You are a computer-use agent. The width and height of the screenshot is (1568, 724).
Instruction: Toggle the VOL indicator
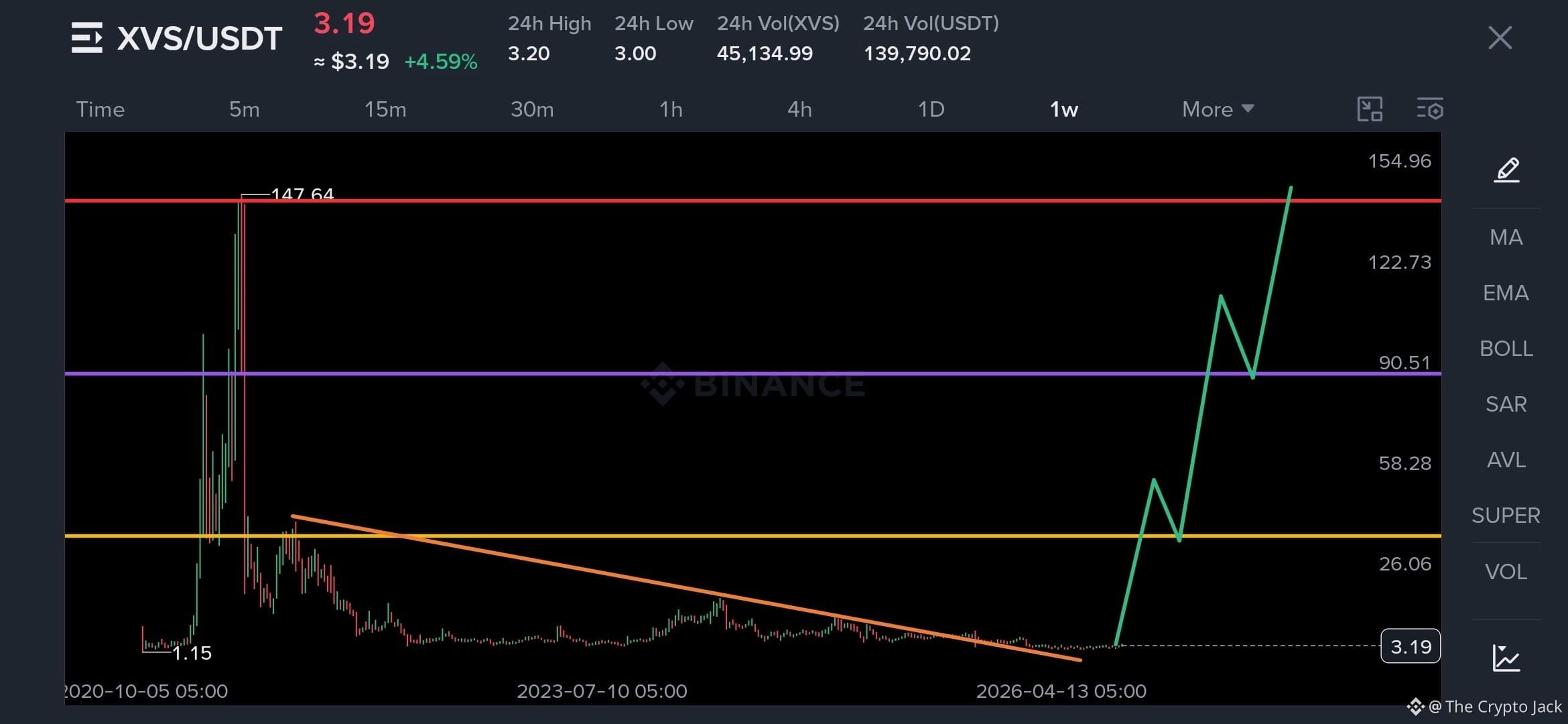(x=1506, y=572)
